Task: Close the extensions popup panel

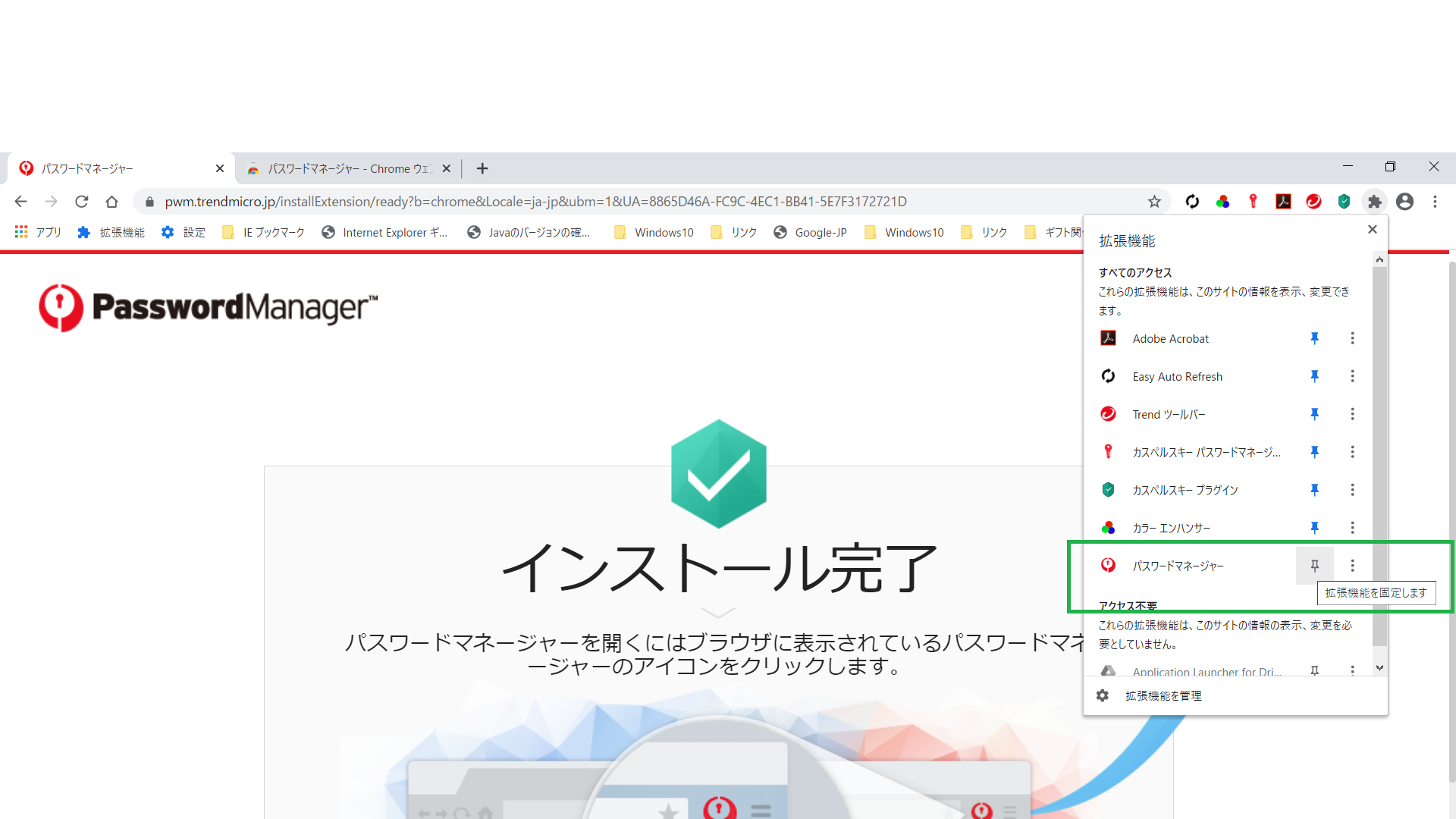Action: tap(1372, 230)
